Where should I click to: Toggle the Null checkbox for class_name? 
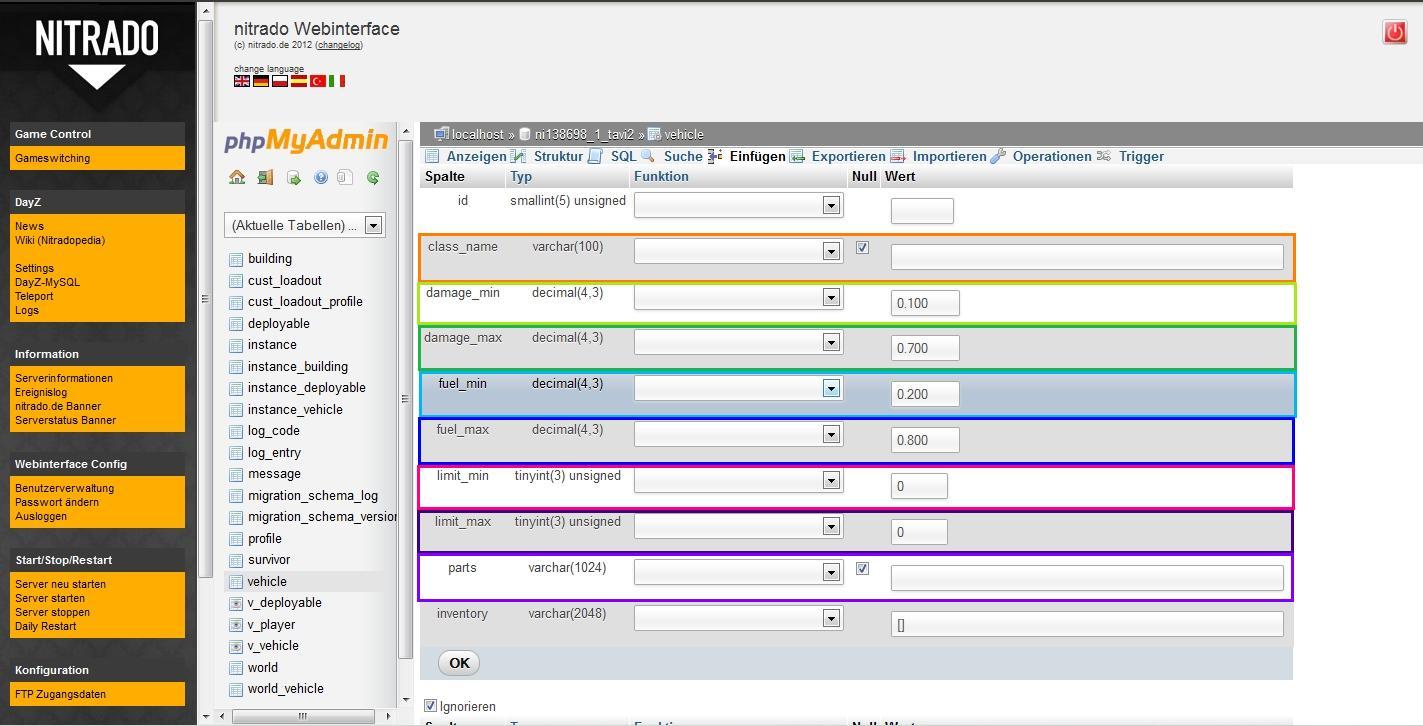[862, 247]
